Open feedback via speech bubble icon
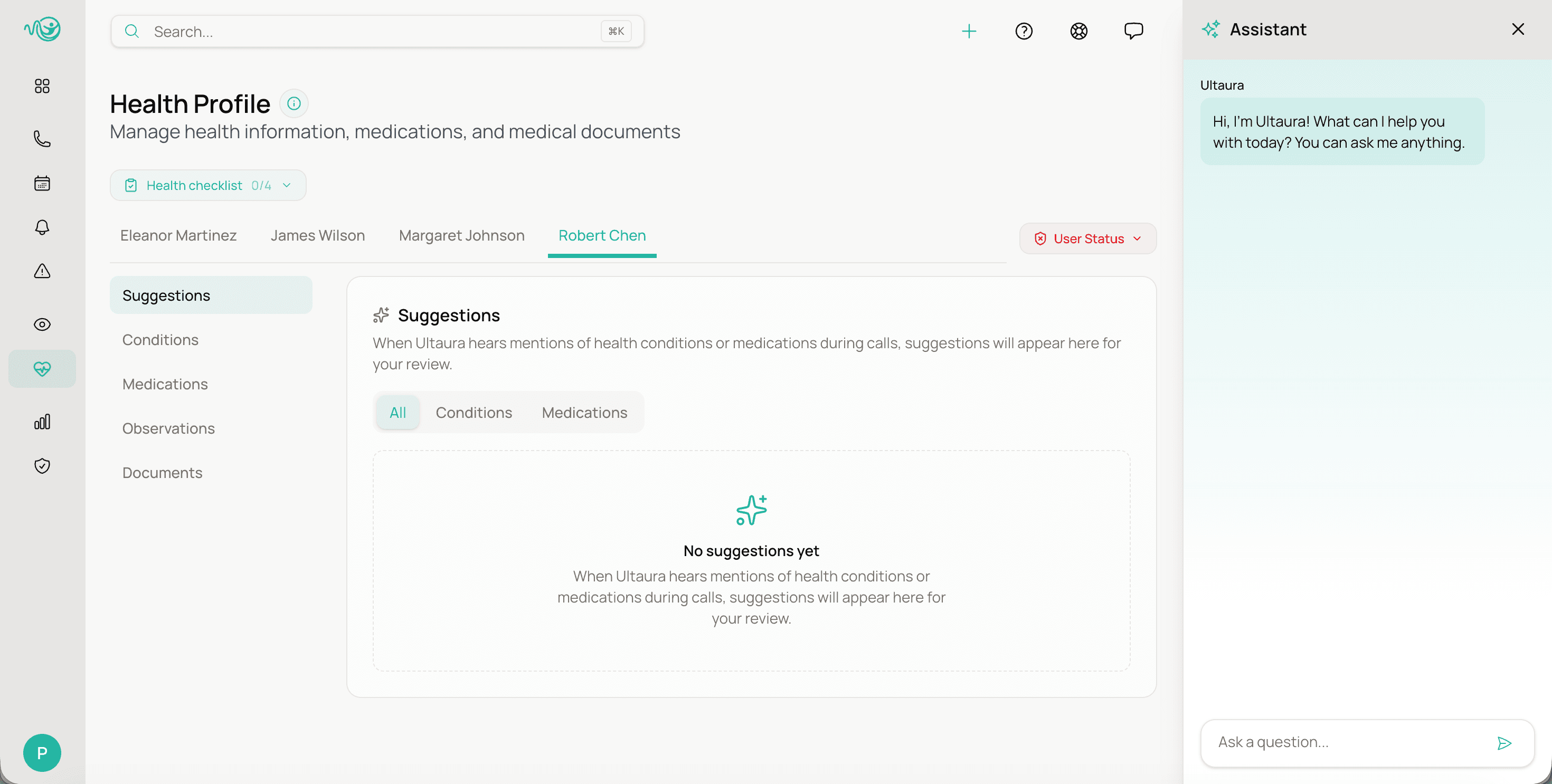This screenshot has width=1552, height=784. 1133,31
